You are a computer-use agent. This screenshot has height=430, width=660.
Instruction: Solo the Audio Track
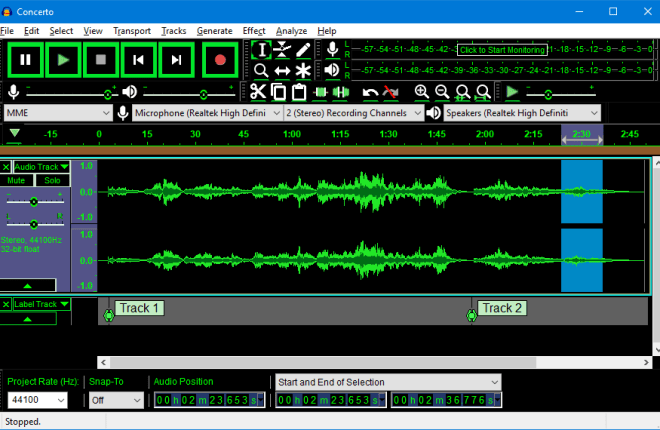(52, 180)
